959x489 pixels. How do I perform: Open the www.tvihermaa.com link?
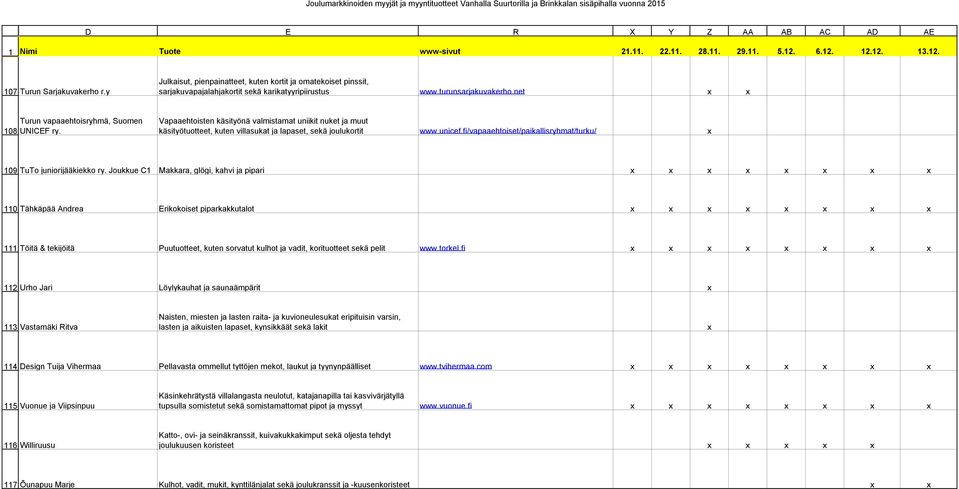pos(456,367)
